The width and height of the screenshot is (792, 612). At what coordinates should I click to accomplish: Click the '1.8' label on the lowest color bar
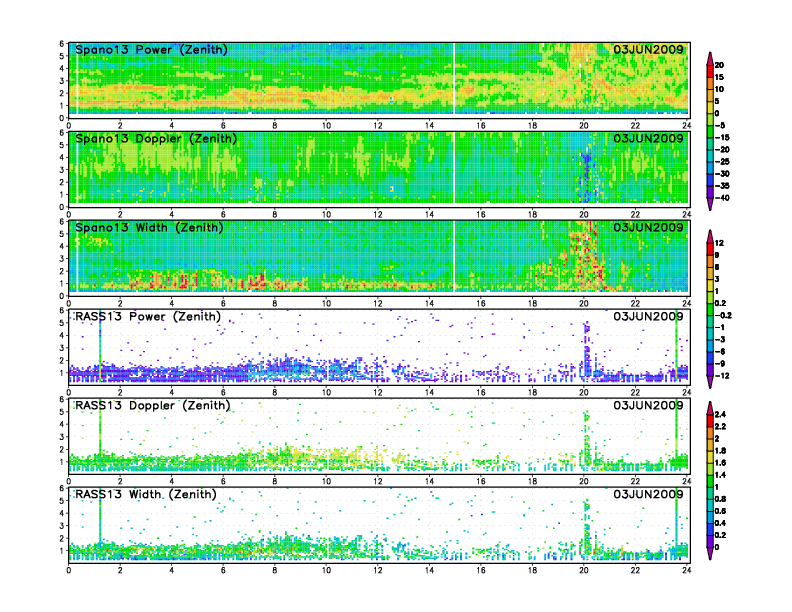pos(721,451)
